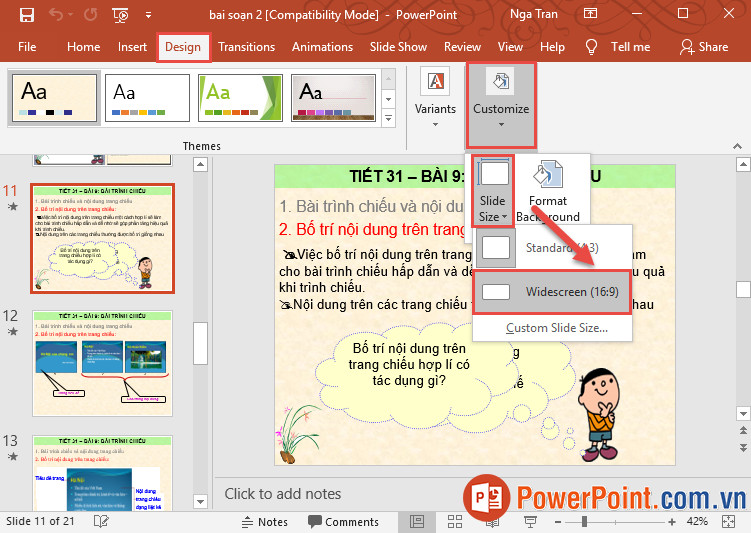
Task: Expand the full Themes gallery
Action: pos(388,117)
